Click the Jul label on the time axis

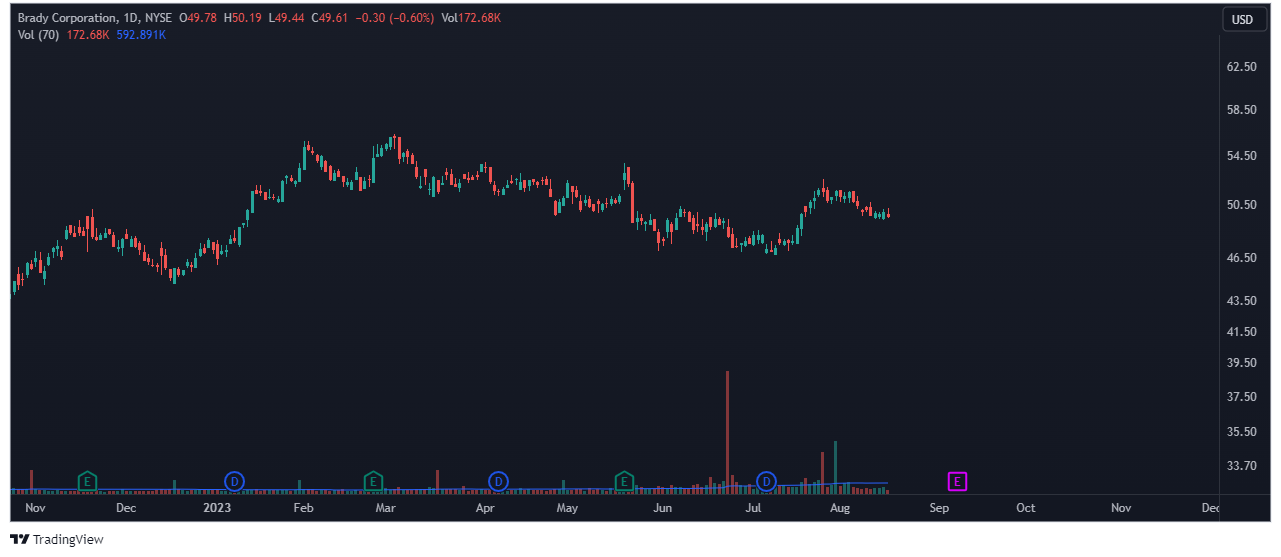(x=753, y=508)
